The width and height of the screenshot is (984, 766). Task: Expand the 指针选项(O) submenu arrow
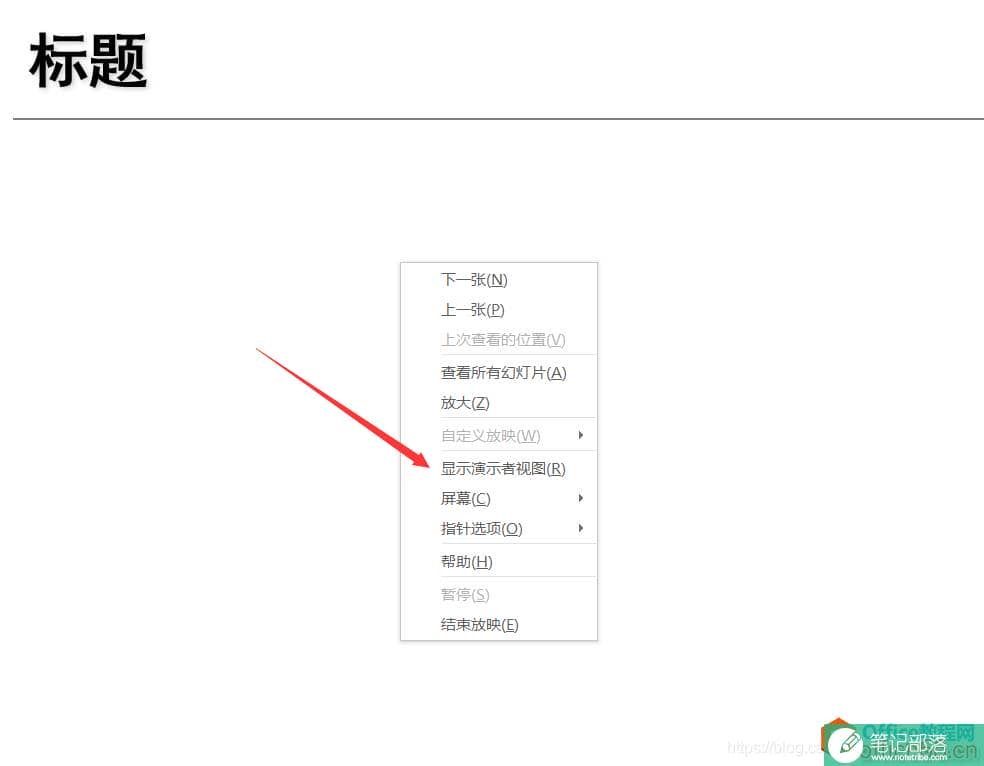(581, 528)
